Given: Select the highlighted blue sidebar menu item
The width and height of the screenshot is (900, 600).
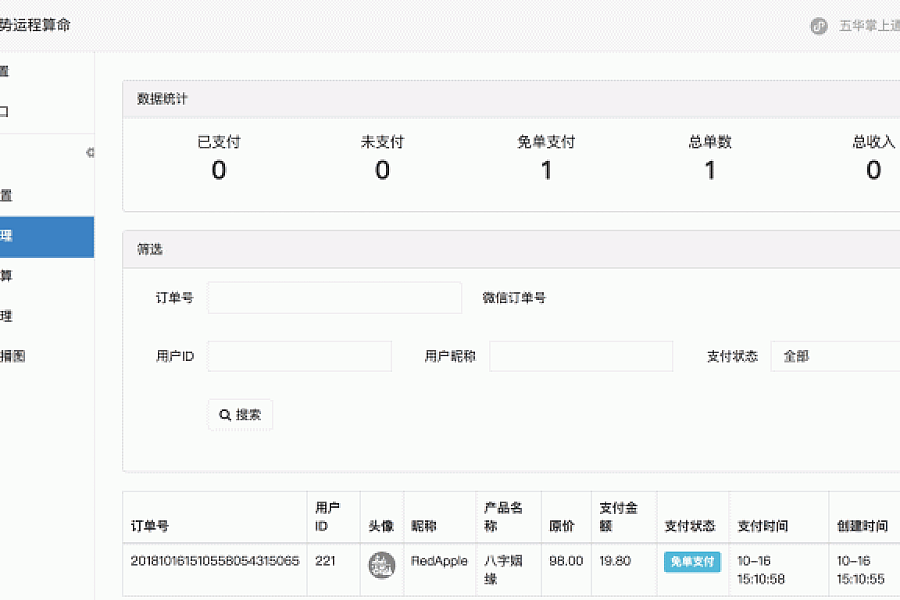Looking at the screenshot, I should tap(45, 237).
